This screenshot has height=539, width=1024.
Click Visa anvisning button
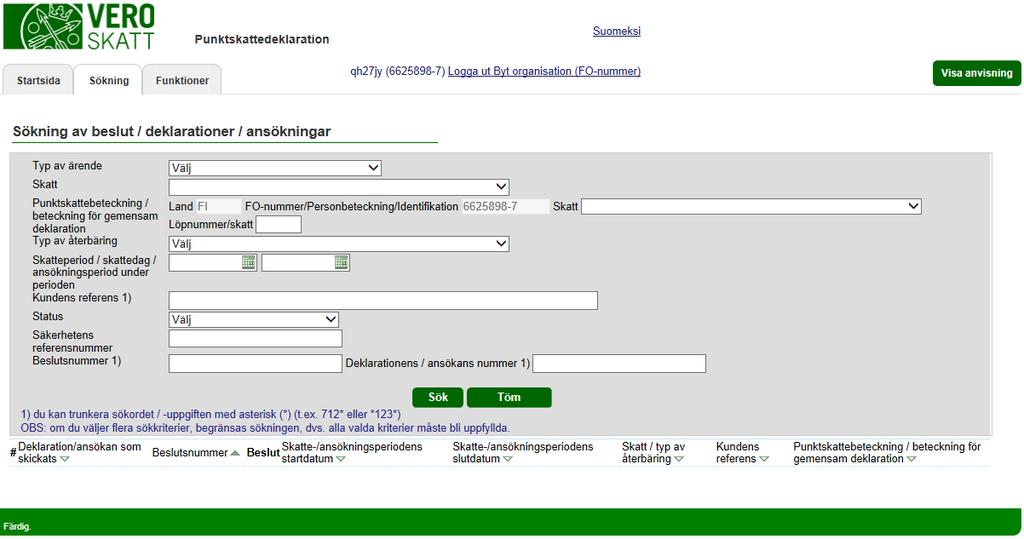[976, 73]
